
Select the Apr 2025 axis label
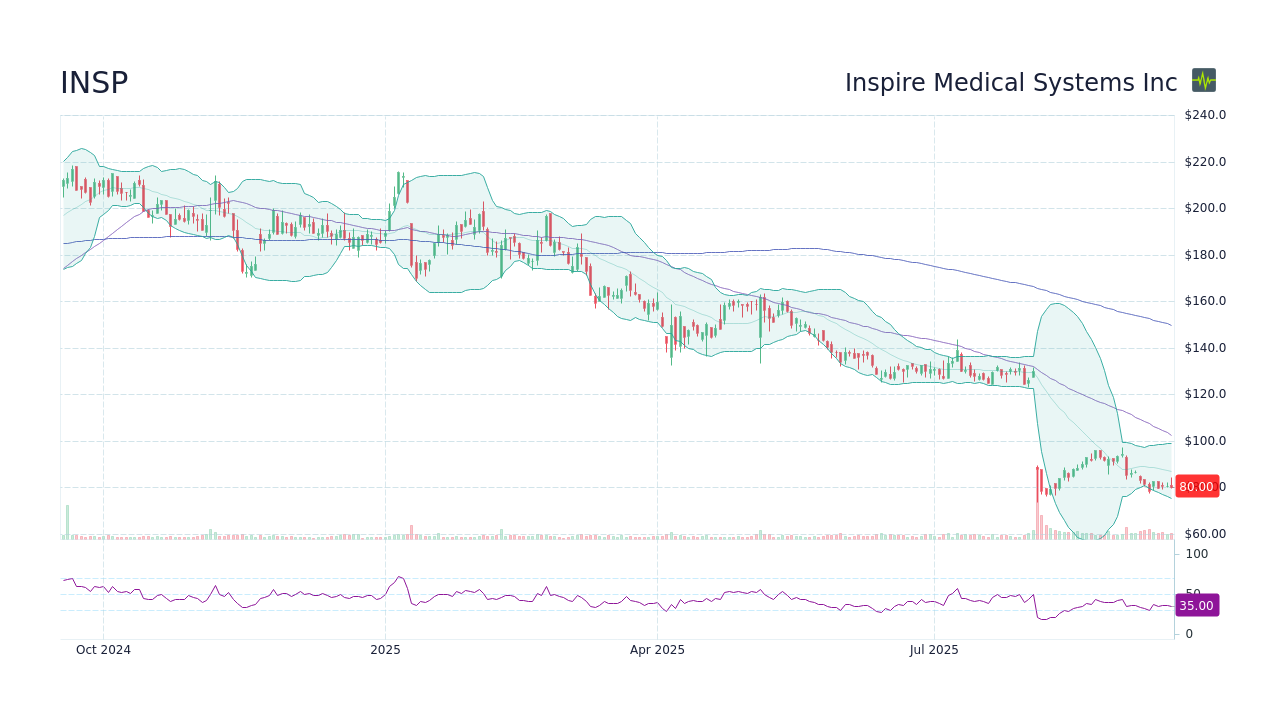pos(657,649)
